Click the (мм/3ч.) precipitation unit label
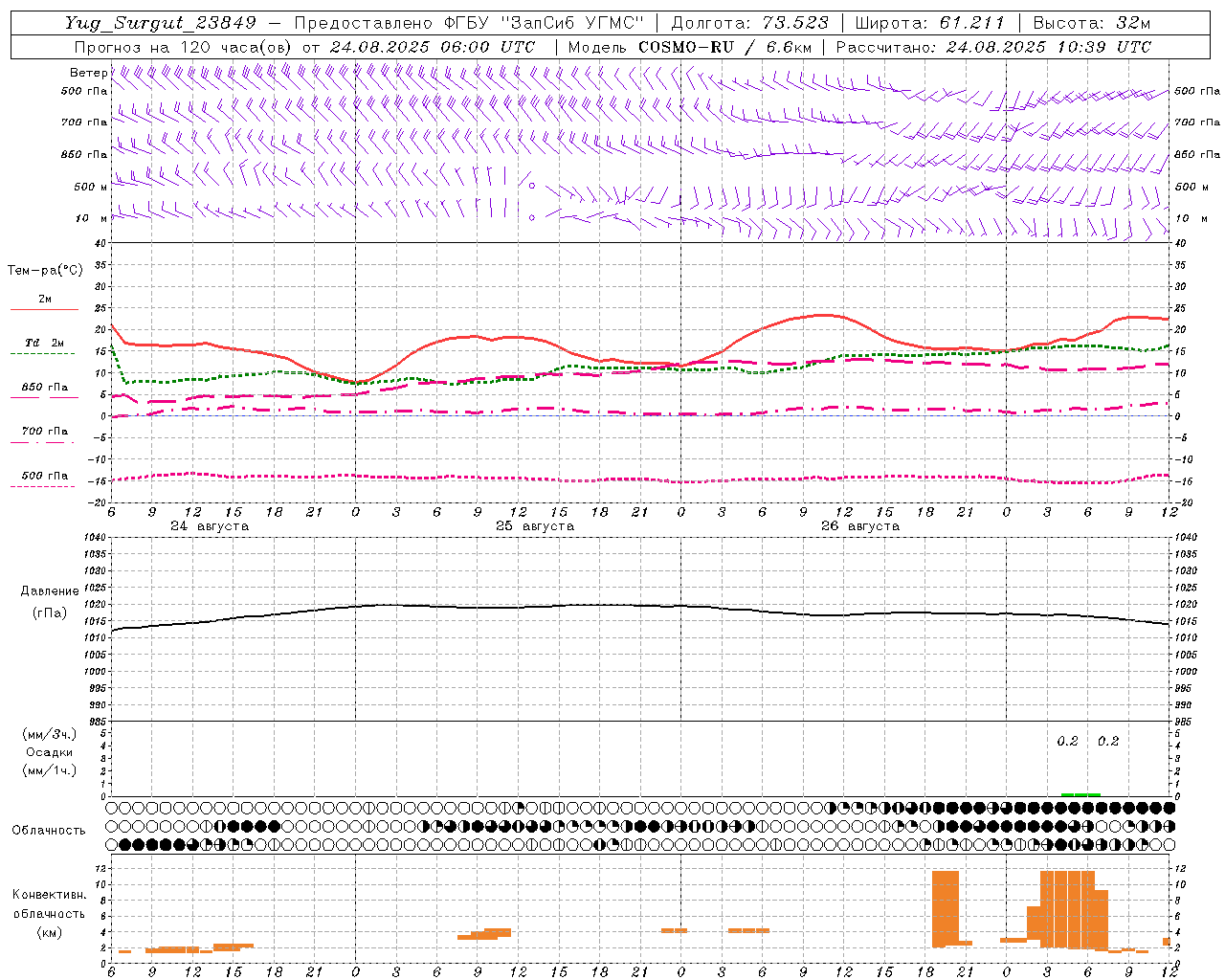The height and width of the screenshot is (980, 1225). coord(50,734)
